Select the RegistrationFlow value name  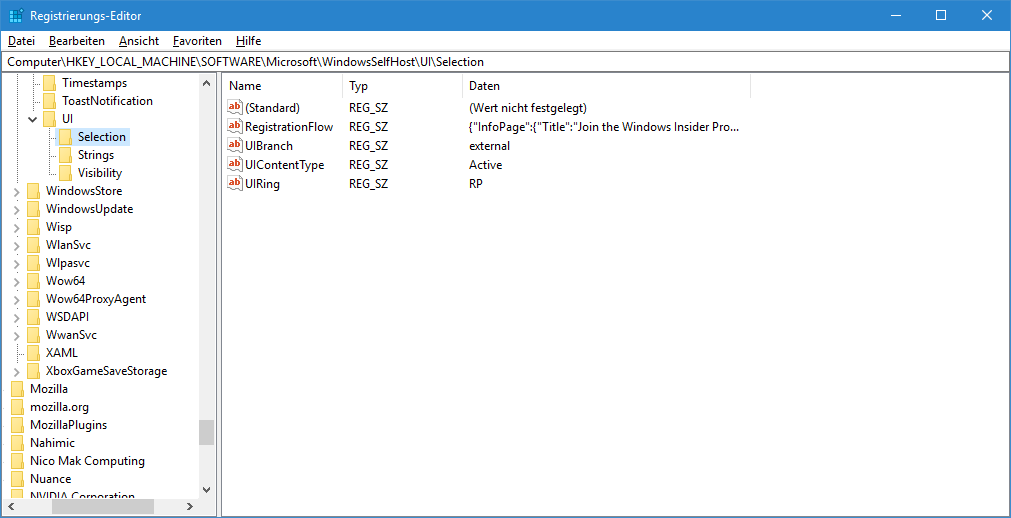click(289, 127)
